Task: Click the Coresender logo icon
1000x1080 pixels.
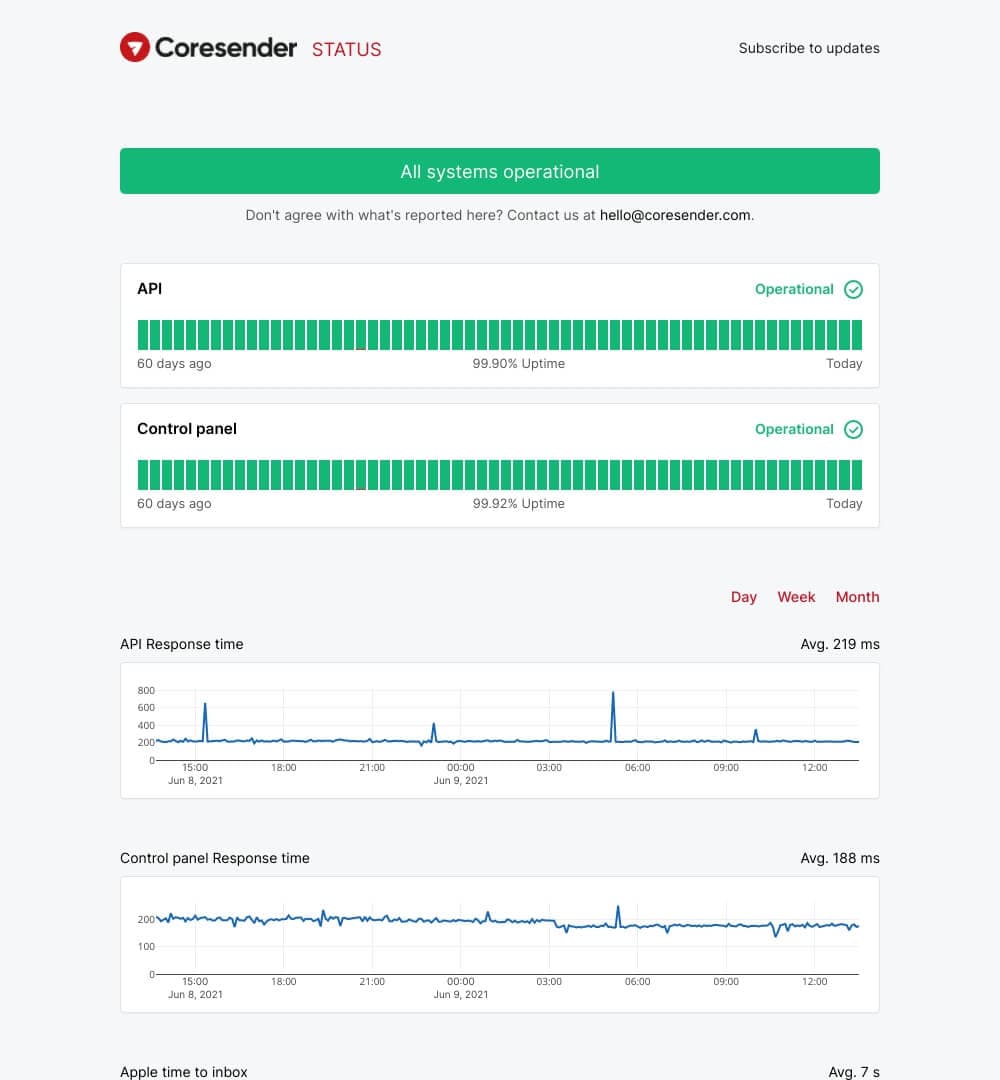Action: click(x=135, y=47)
